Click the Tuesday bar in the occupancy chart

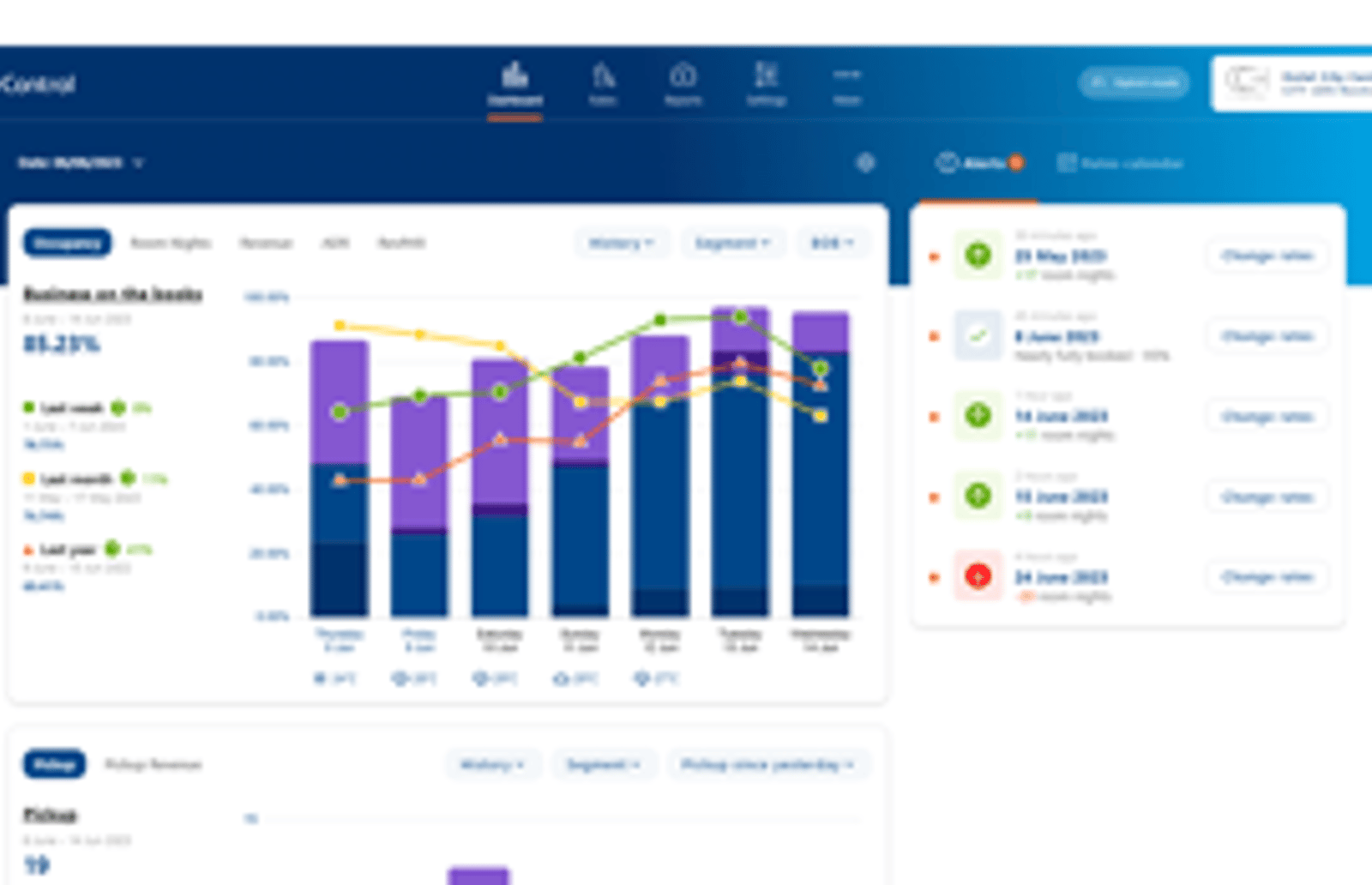(741, 461)
